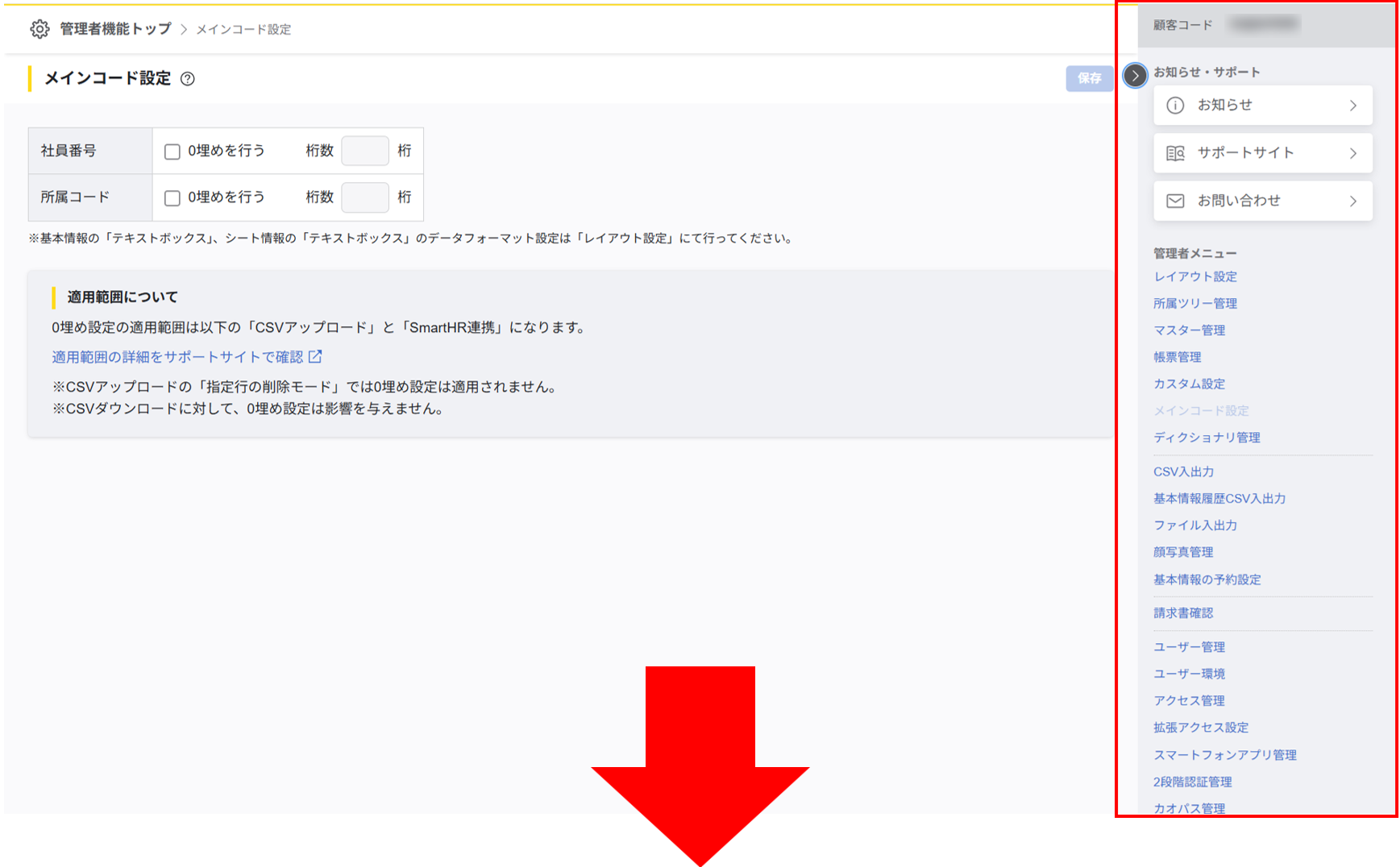
Task: Click the external link icon beside 適用範囲の詳細
Action: 315,356
